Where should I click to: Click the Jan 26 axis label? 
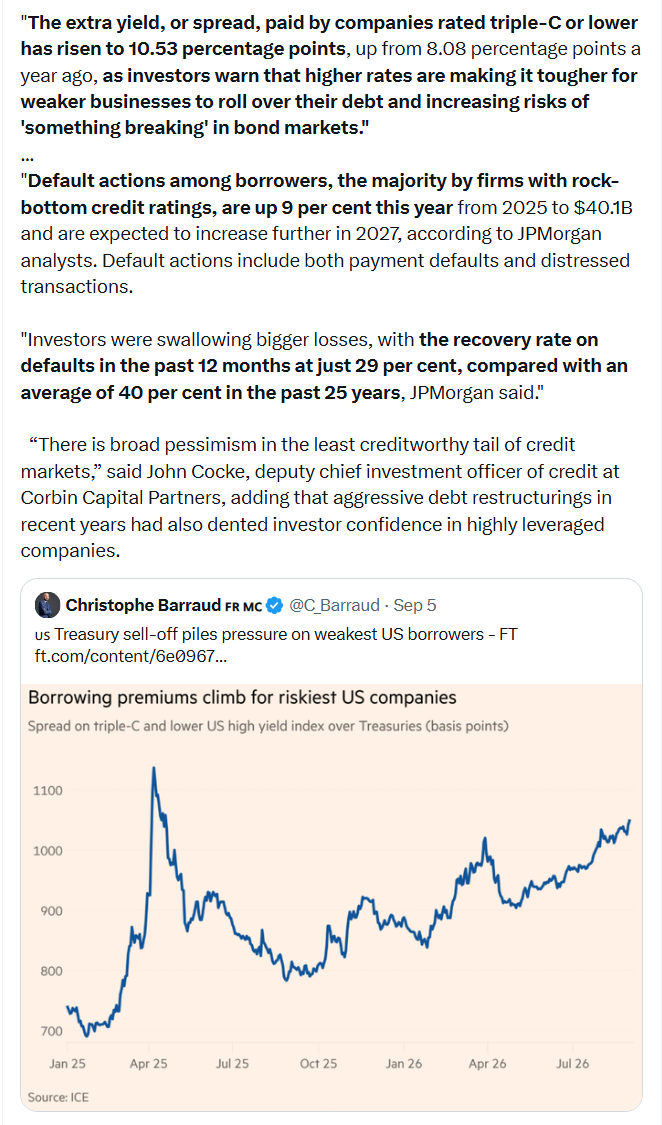tap(404, 1063)
